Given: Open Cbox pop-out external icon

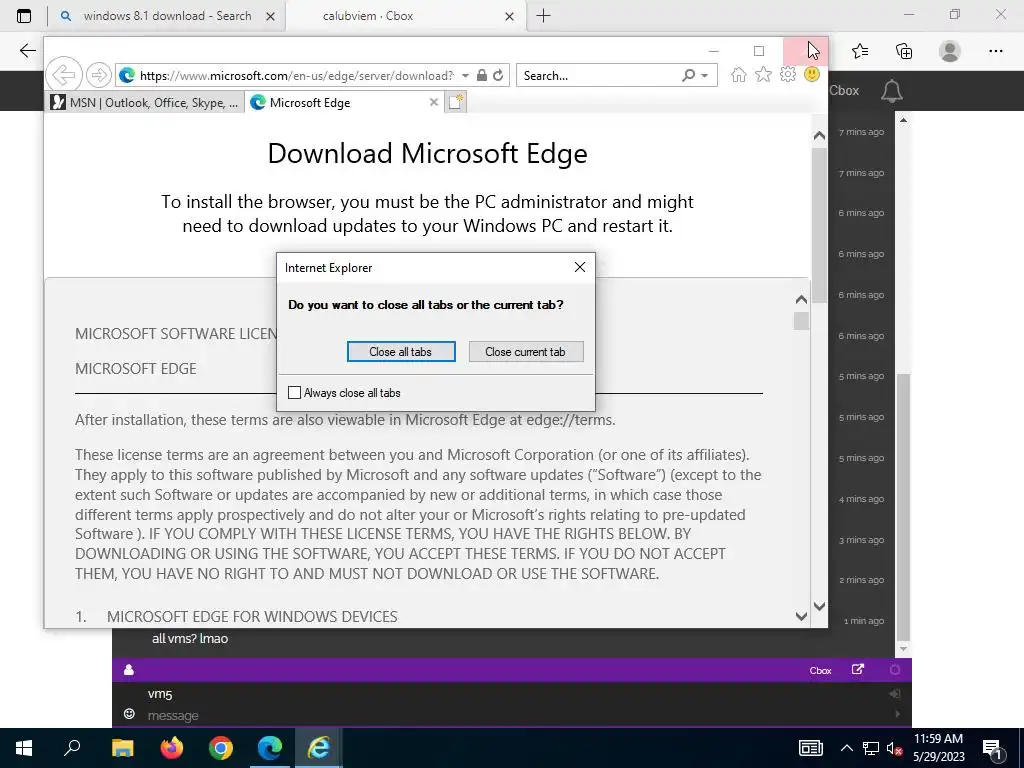Looking at the screenshot, I should (x=858, y=669).
